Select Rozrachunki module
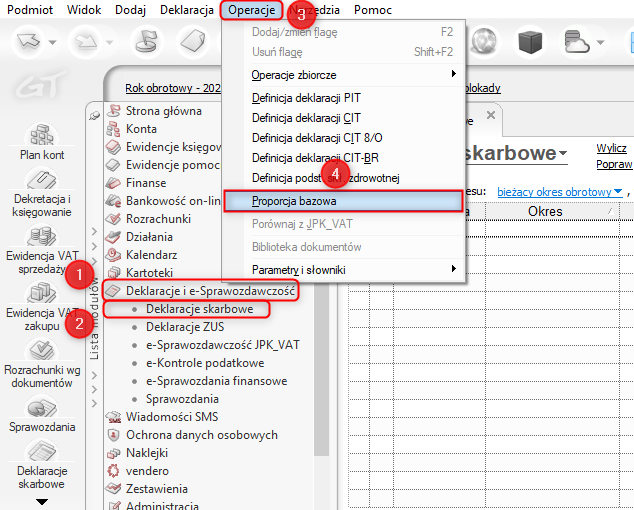Viewport: 634px width, 510px height. pyautogui.click(x=158, y=219)
